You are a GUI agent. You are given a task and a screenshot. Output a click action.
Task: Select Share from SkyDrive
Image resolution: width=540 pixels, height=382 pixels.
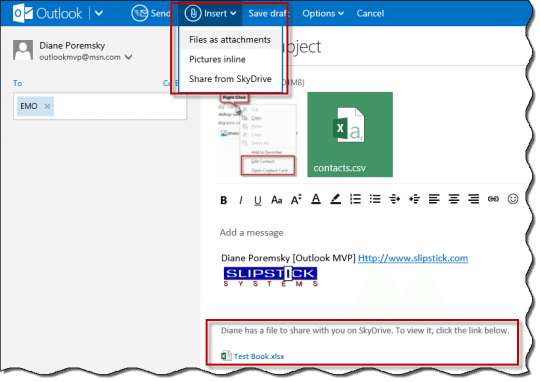coord(230,79)
